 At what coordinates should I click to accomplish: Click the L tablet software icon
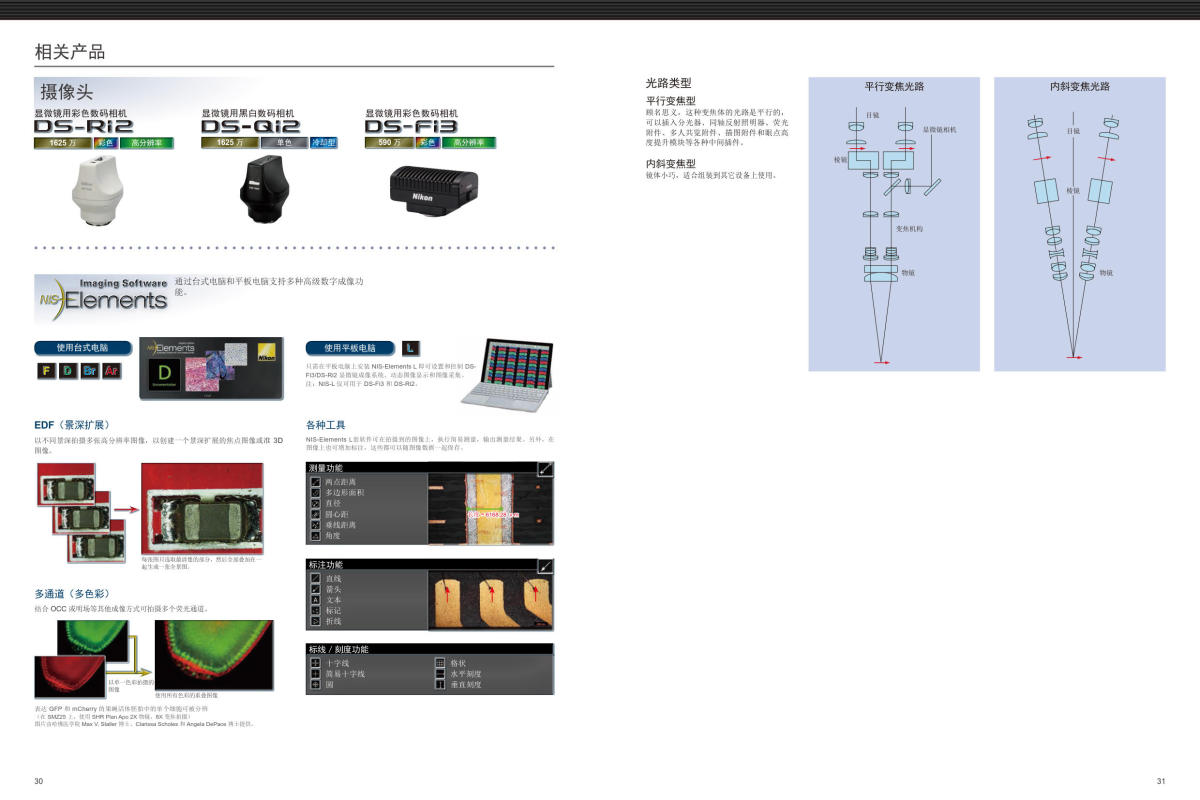coord(412,348)
